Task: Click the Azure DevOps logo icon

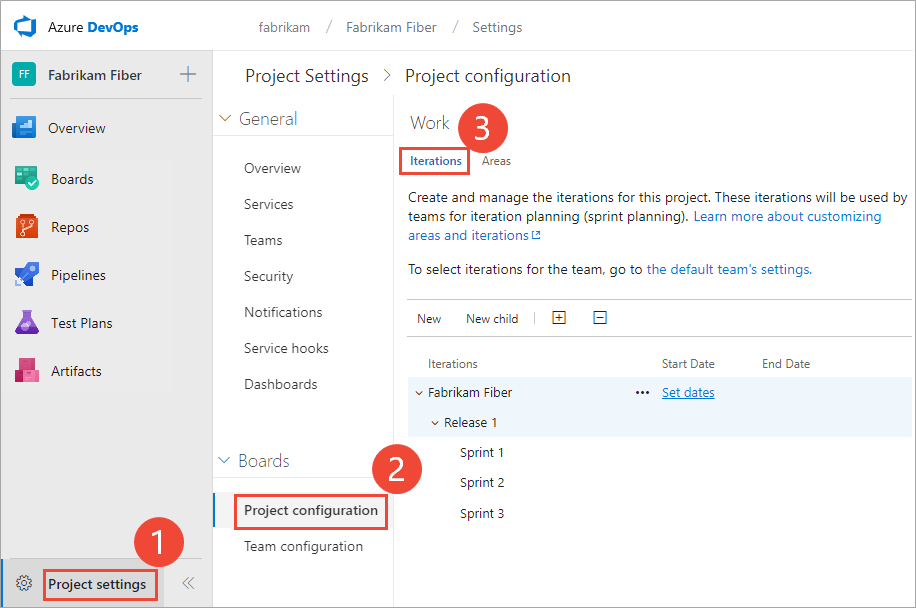Action: click(24, 27)
